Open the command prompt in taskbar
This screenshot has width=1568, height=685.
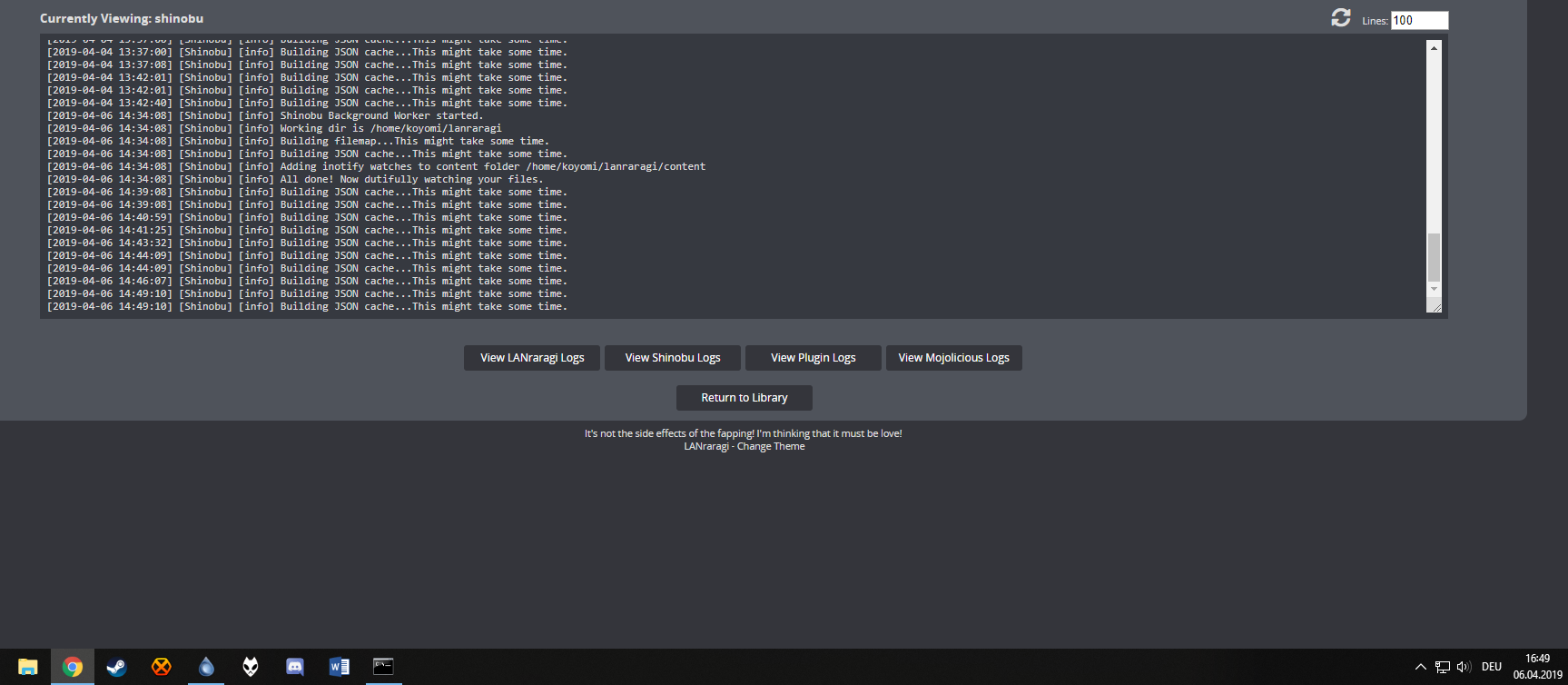click(x=384, y=667)
